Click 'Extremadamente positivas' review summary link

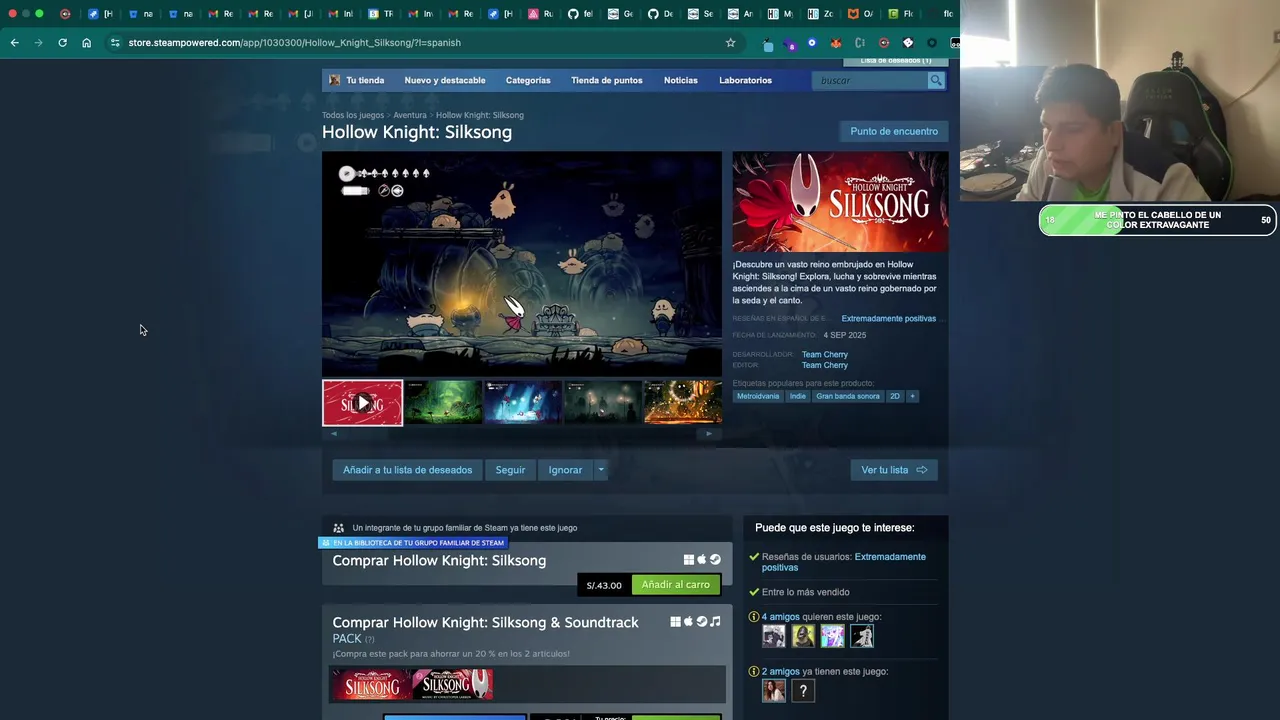[889, 318]
